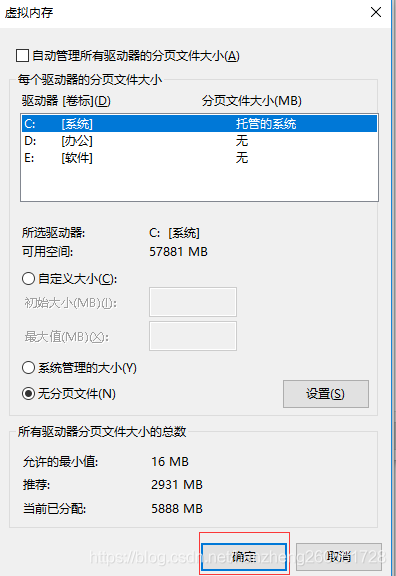The width and height of the screenshot is (396, 576).
Task: Click the 托管的系统 paging size value
Action: coord(266,124)
